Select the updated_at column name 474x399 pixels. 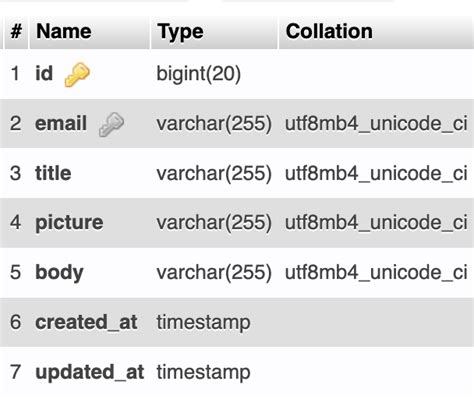tap(90, 372)
